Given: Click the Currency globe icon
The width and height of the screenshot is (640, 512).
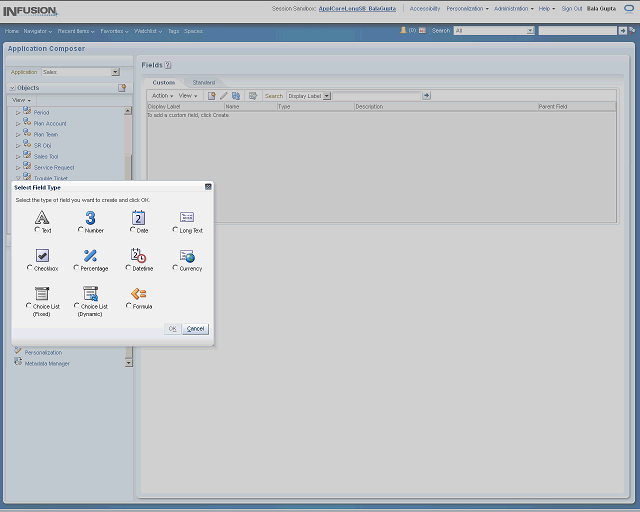Looking at the screenshot, I should [x=187, y=256].
